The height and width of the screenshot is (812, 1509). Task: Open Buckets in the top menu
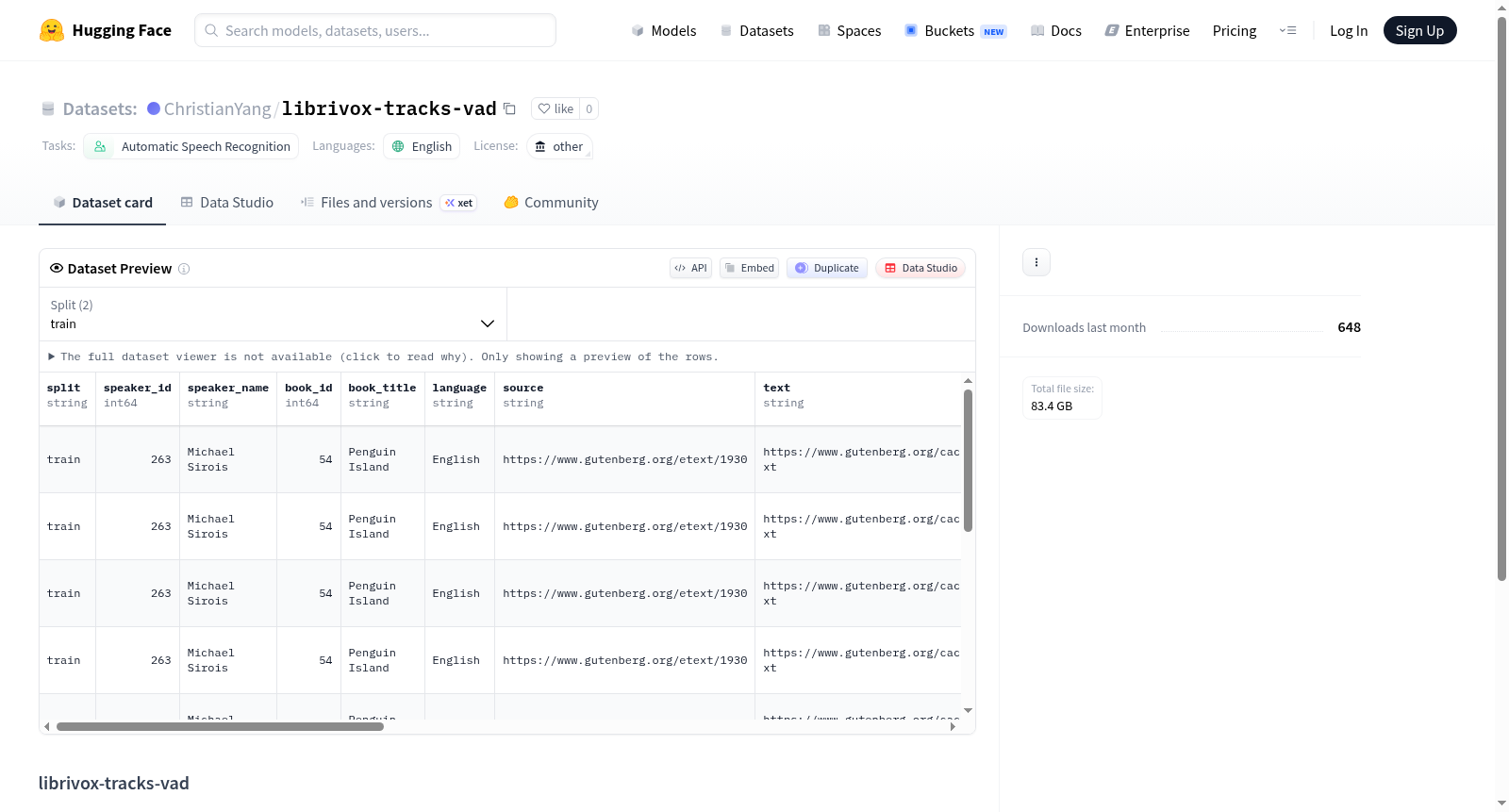(955, 30)
